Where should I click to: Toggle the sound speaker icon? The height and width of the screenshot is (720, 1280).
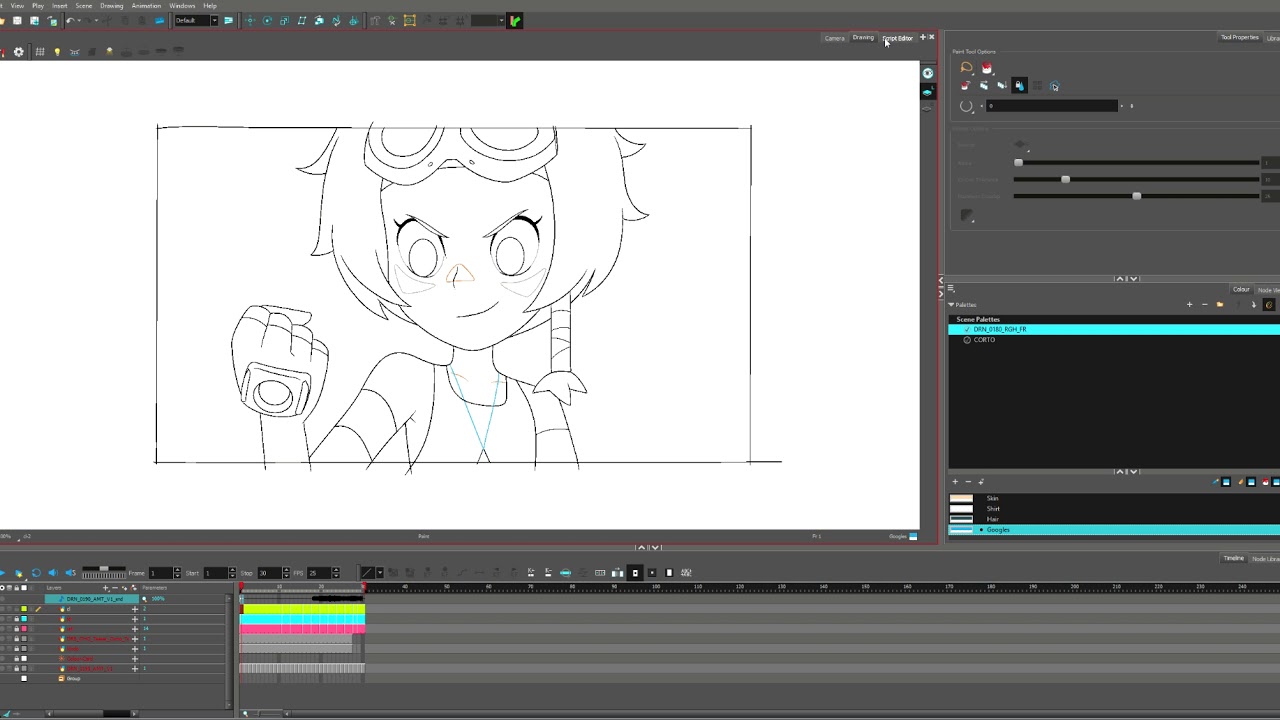[x=53, y=573]
